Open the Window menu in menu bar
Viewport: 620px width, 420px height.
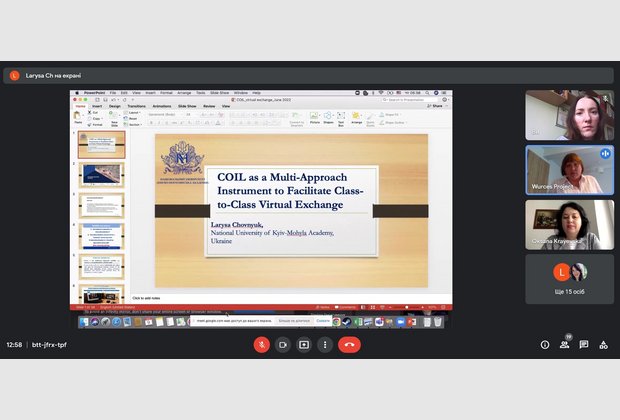pyautogui.click(x=241, y=93)
